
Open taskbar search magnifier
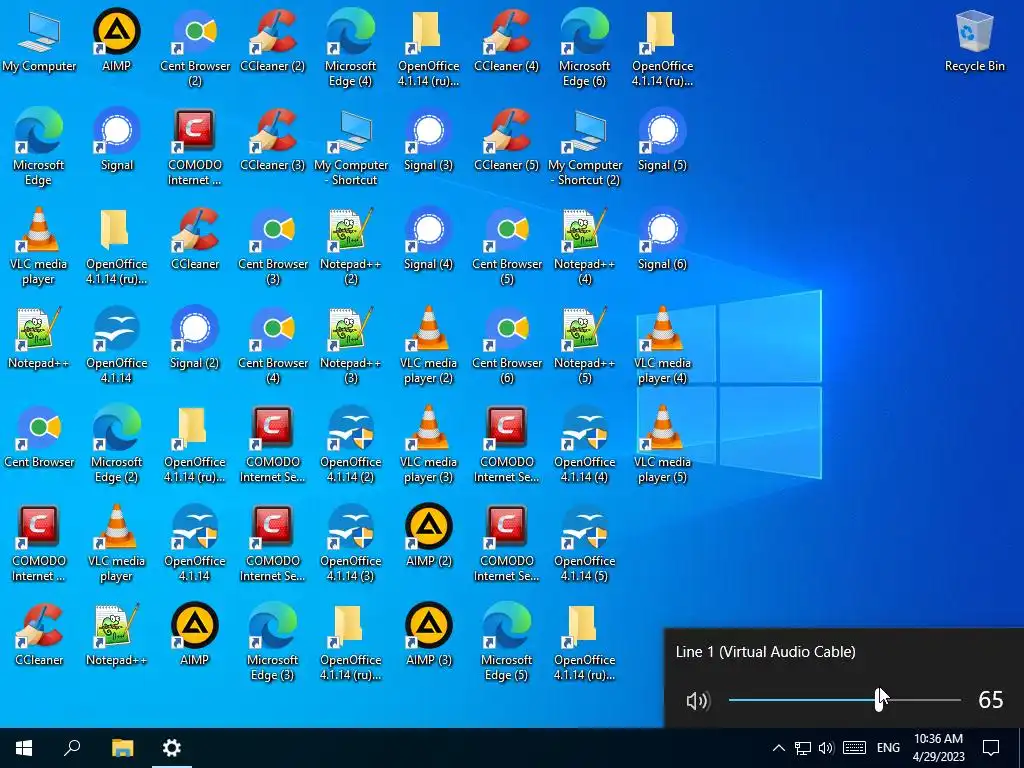point(72,748)
